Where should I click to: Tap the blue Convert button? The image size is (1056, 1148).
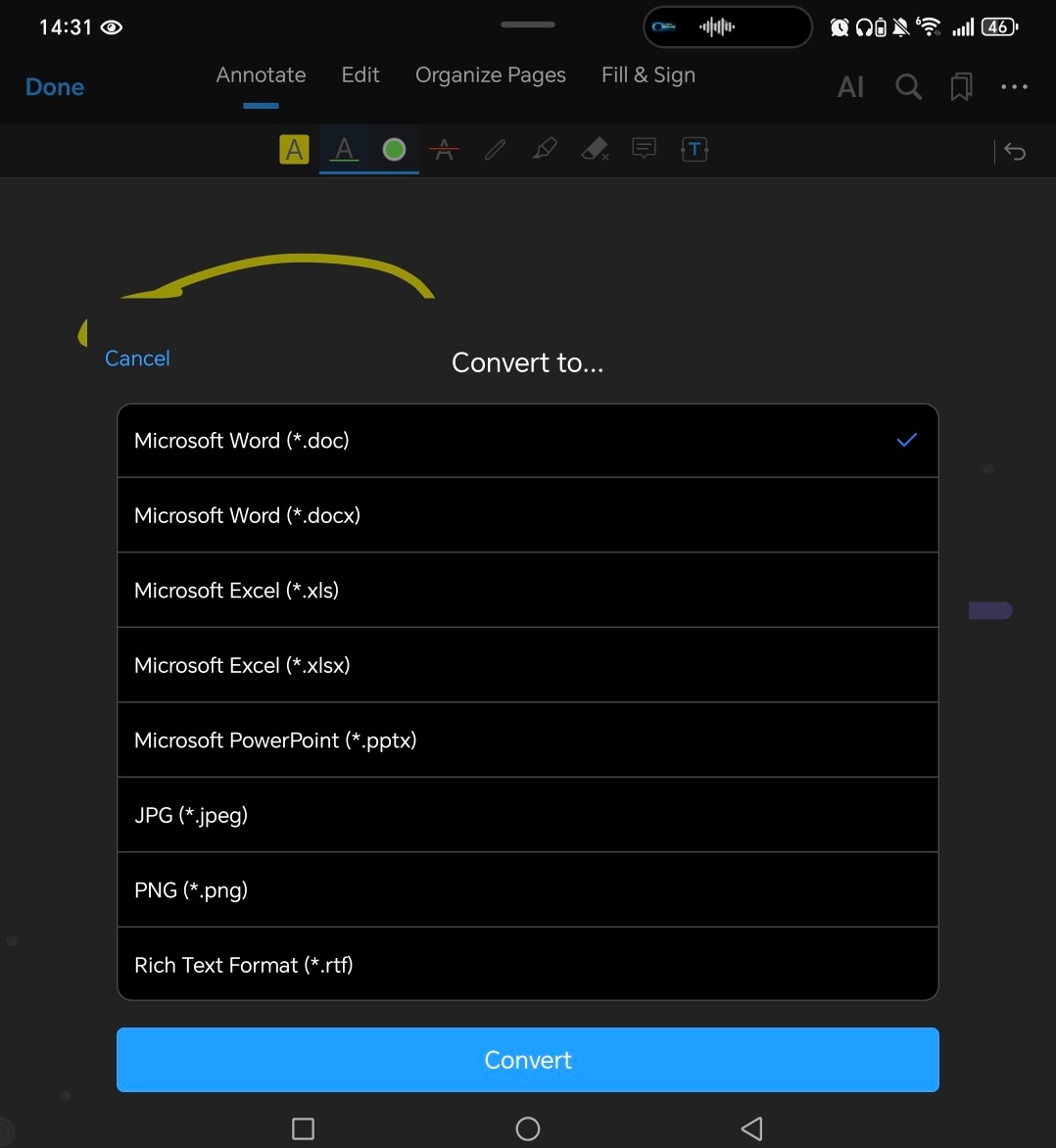tap(527, 1060)
